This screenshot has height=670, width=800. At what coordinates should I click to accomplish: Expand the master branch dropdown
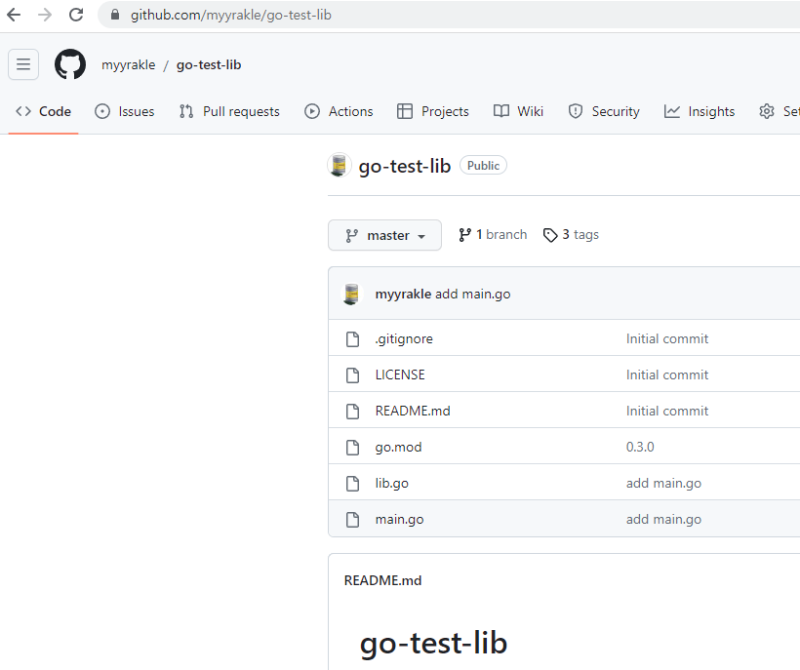pyautogui.click(x=385, y=236)
